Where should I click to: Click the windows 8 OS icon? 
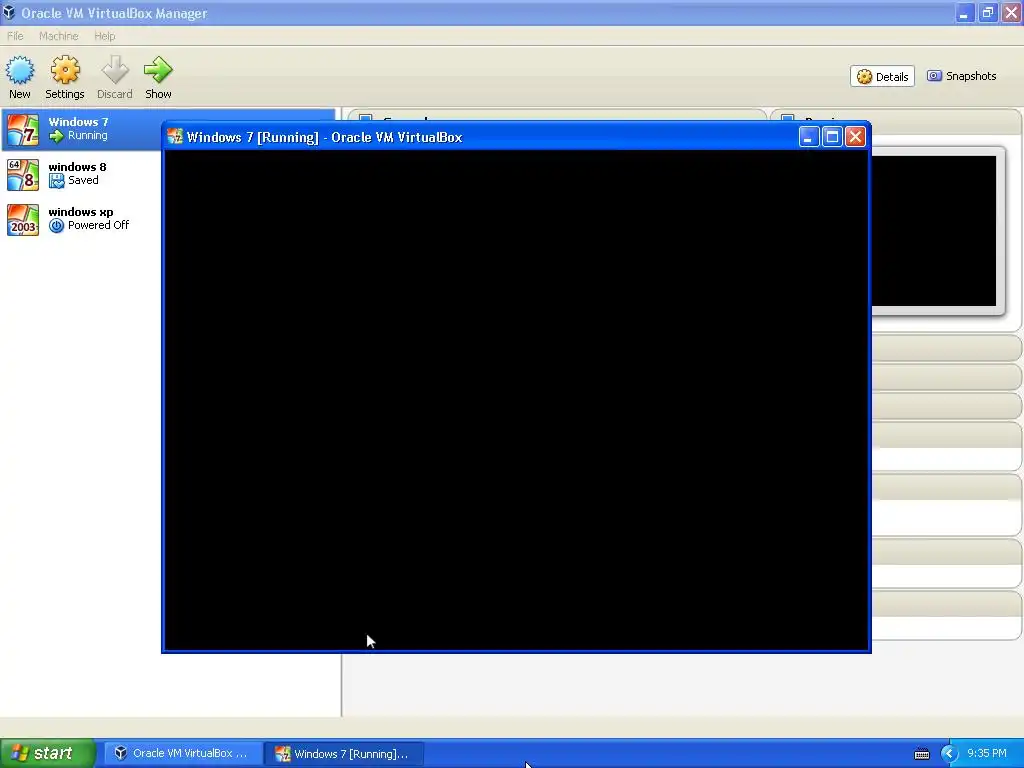click(23, 174)
